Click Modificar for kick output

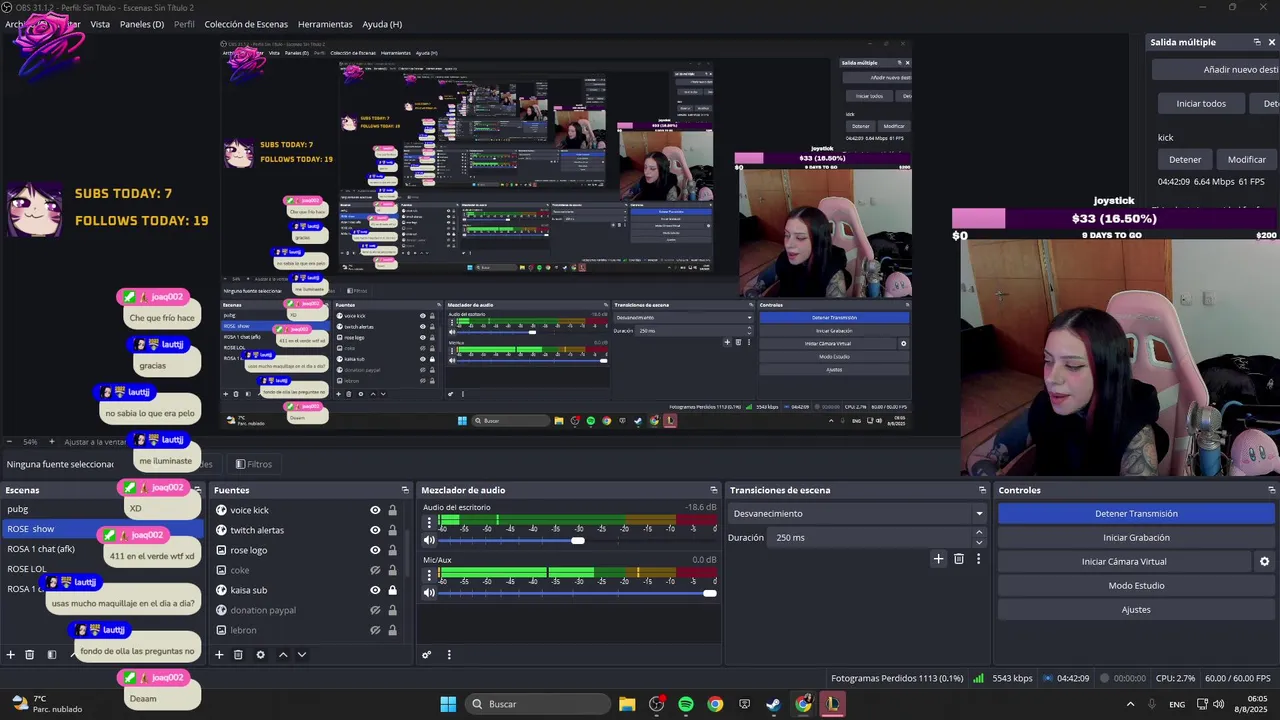[x=1246, y=159]
